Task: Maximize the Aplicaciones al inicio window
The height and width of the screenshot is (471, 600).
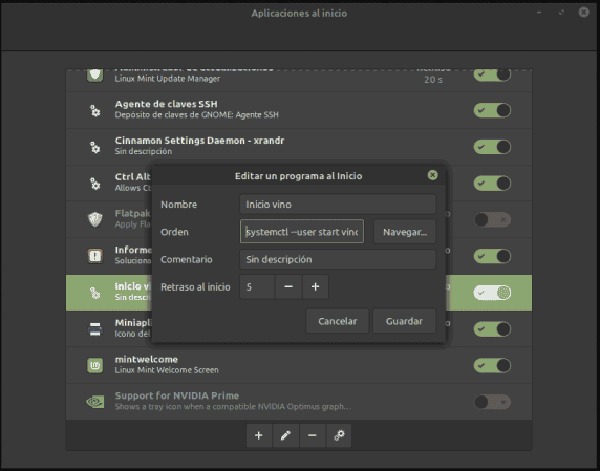Action: pos(561,13)
